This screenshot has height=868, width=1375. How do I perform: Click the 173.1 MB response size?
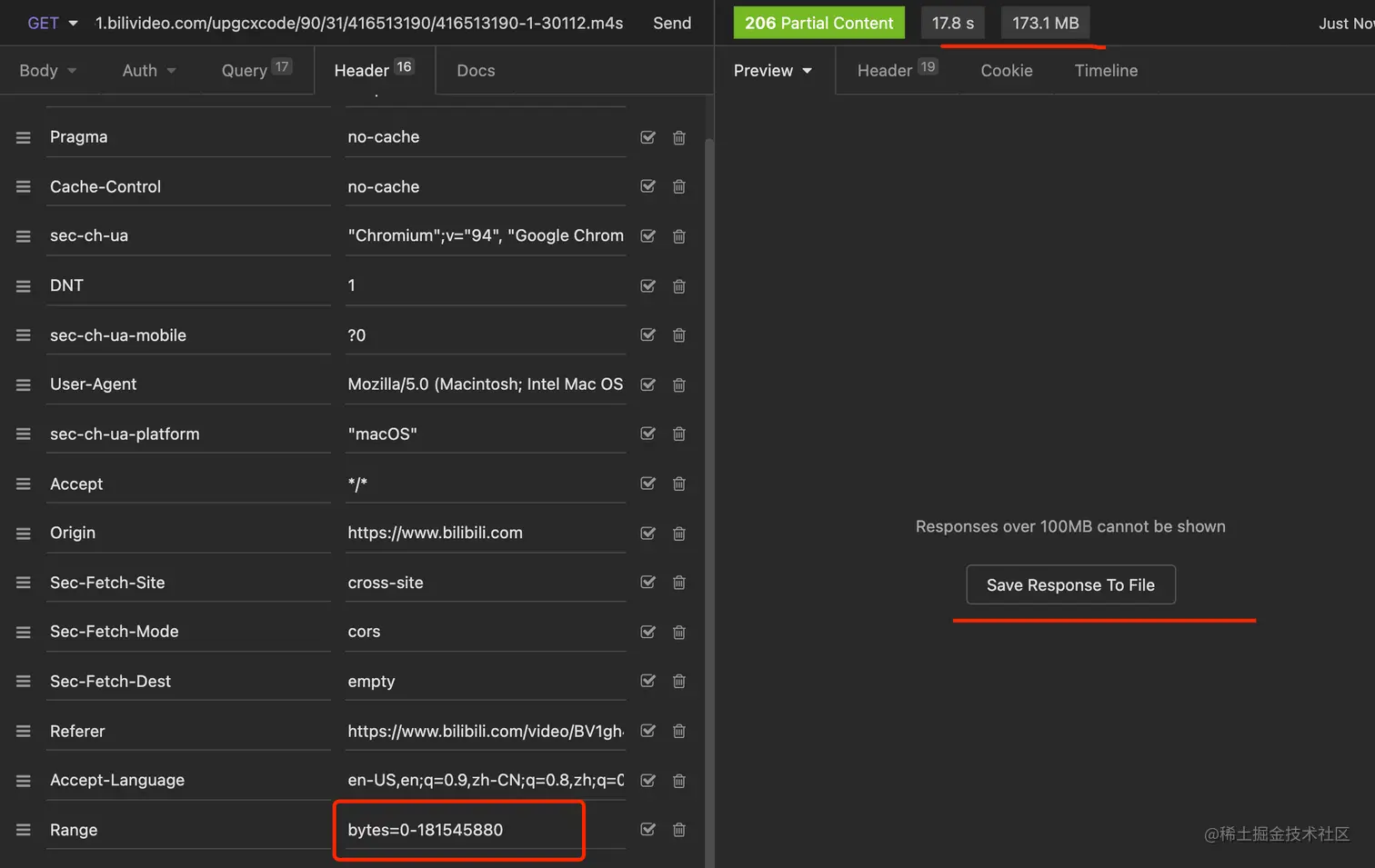click(1045, 23)
